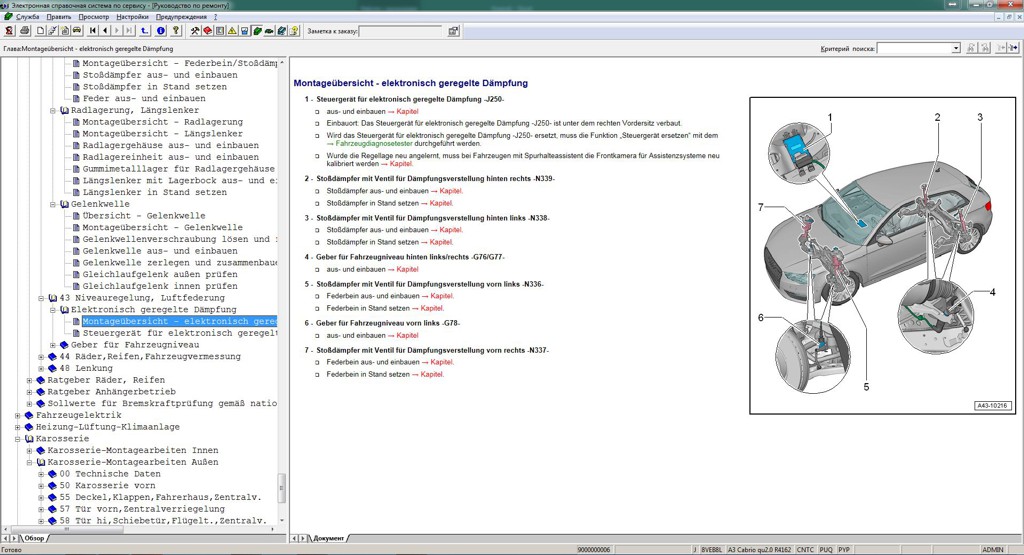Open Kapitel link under Steuergerät J250 aus- und einbauen
Image resolution: width=1024 pixels, height=555 pixels.
point(403,112)
